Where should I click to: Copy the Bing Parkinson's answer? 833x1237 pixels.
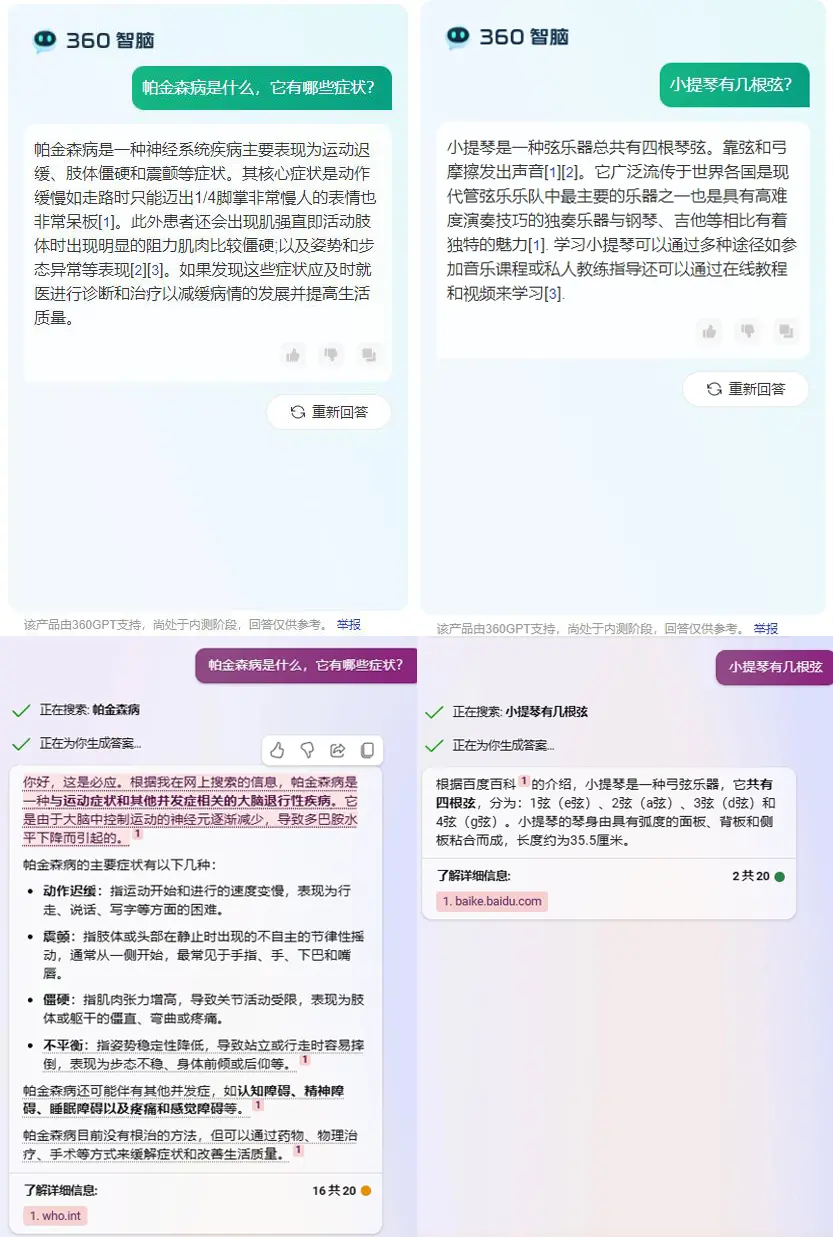367,750
